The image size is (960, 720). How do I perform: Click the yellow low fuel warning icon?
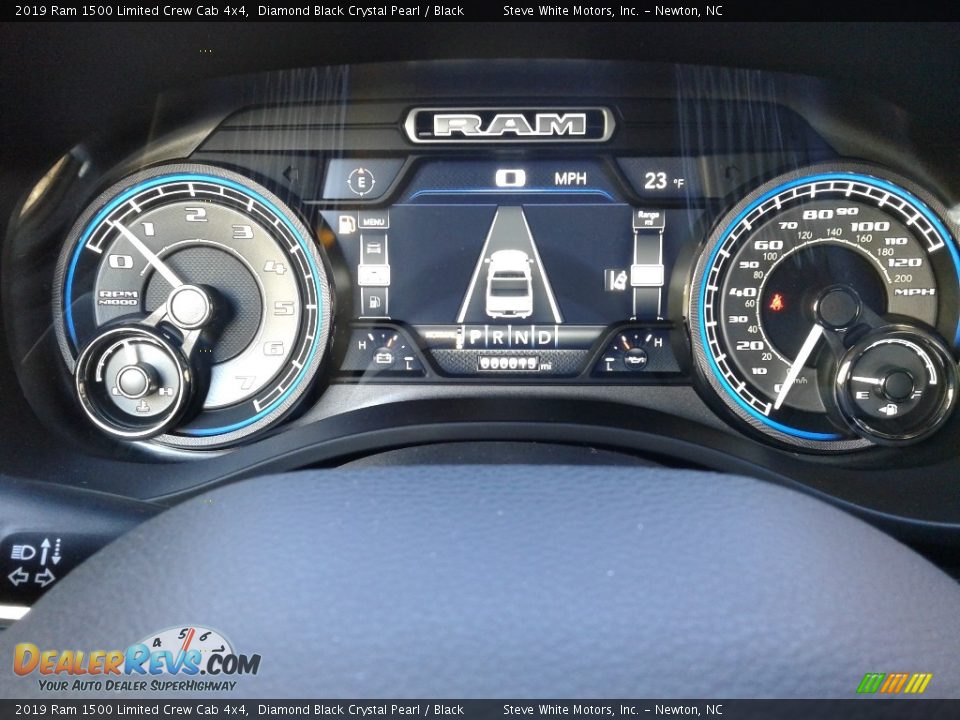point(347,224)
